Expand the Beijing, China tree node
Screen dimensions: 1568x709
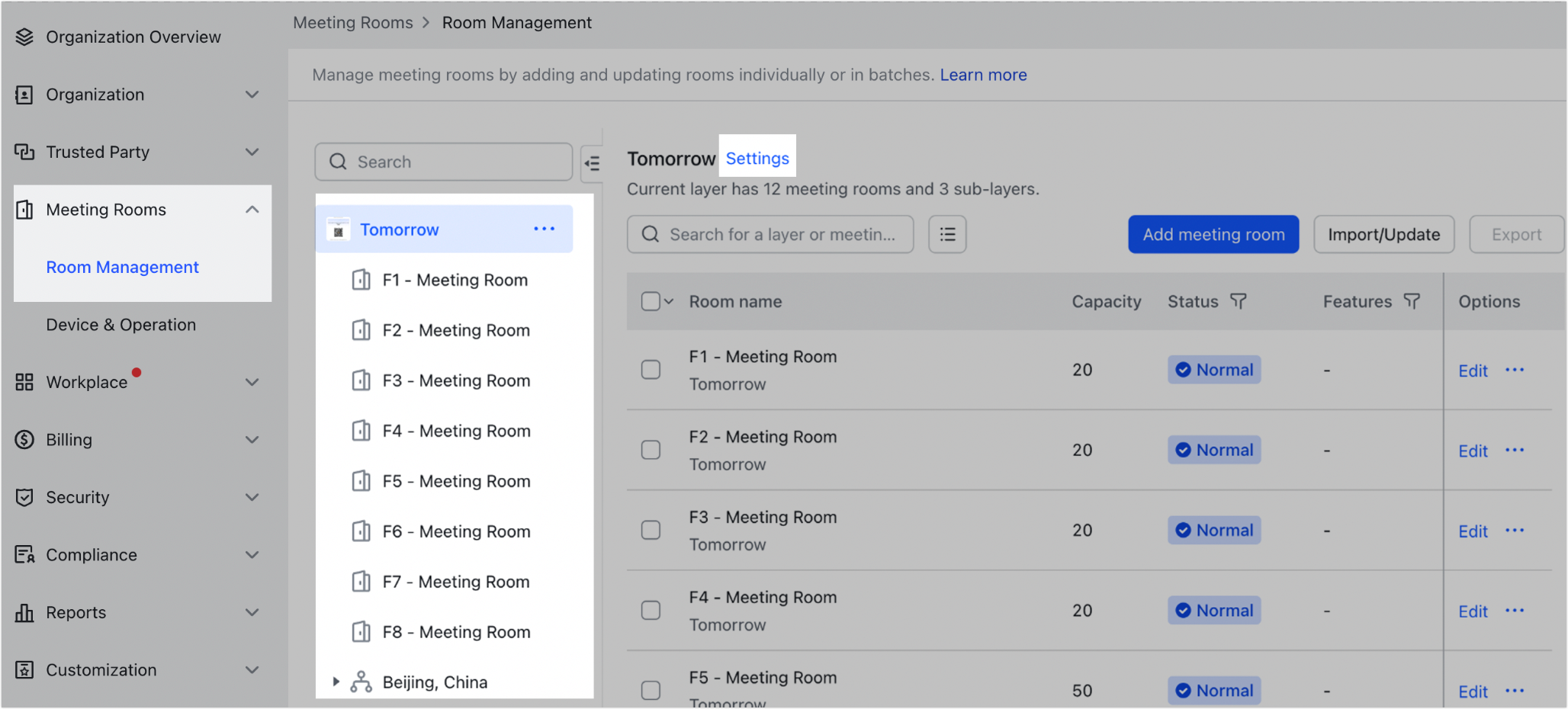336,682
